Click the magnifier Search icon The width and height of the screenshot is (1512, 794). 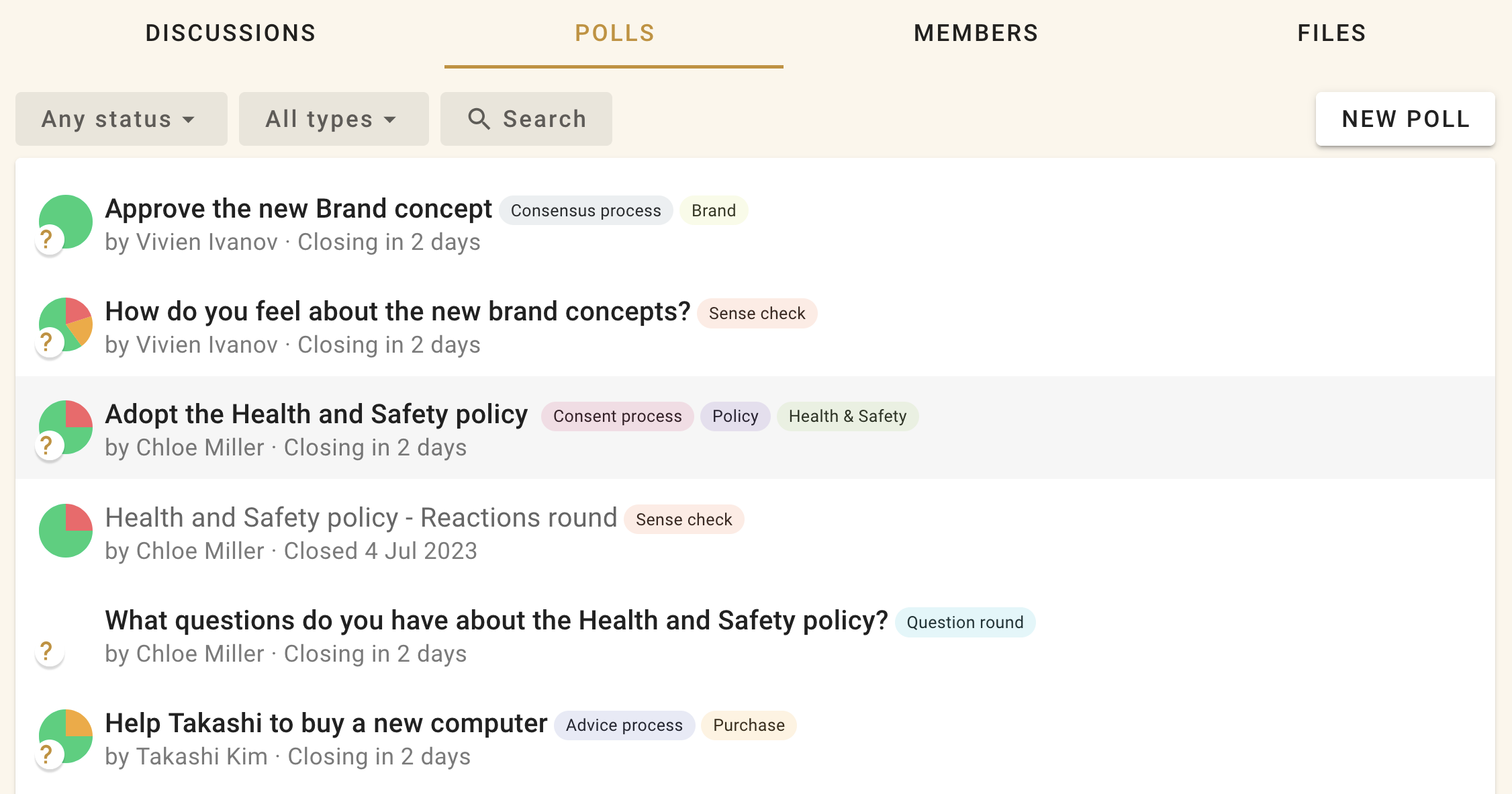pyautogui.click(x=479, y=119)
